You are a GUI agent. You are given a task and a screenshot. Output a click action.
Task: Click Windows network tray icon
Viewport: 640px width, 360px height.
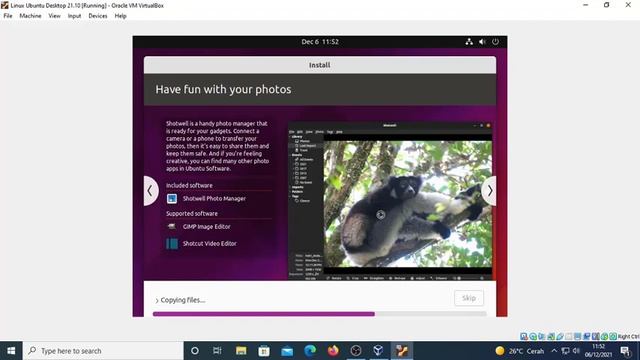point(565,351)
